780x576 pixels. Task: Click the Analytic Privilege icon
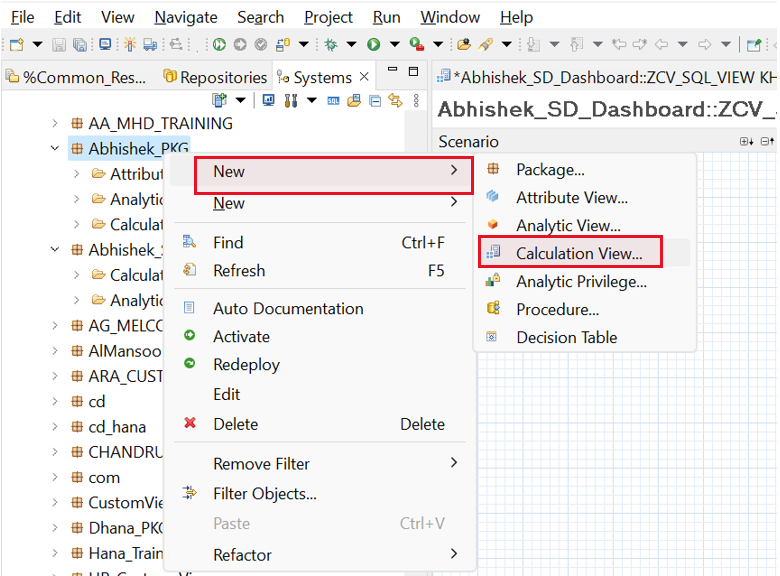pyautogui.click(x=492, y=282)
